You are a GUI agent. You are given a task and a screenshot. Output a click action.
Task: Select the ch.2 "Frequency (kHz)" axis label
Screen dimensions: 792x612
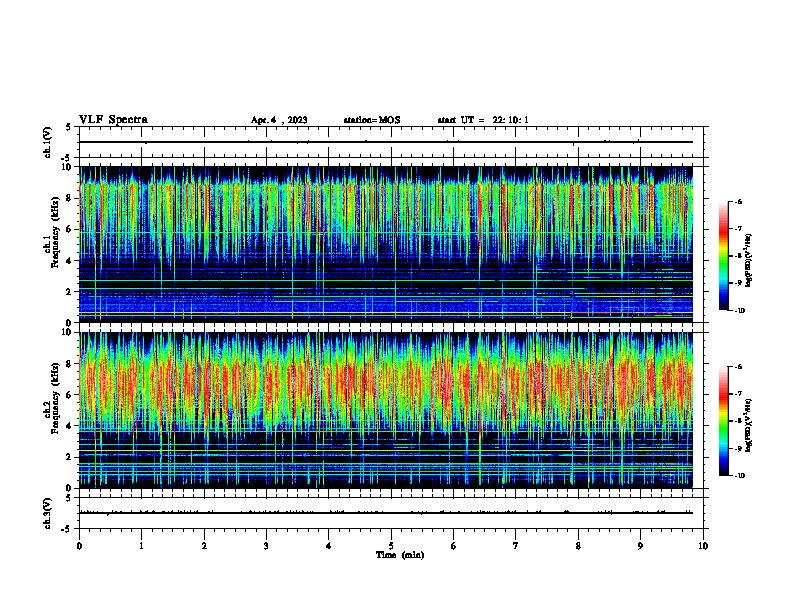coord(55,398)
